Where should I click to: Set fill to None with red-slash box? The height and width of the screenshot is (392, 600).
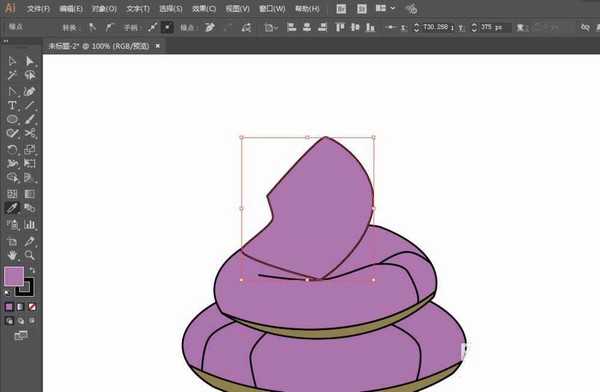click(x=32, y=307)
